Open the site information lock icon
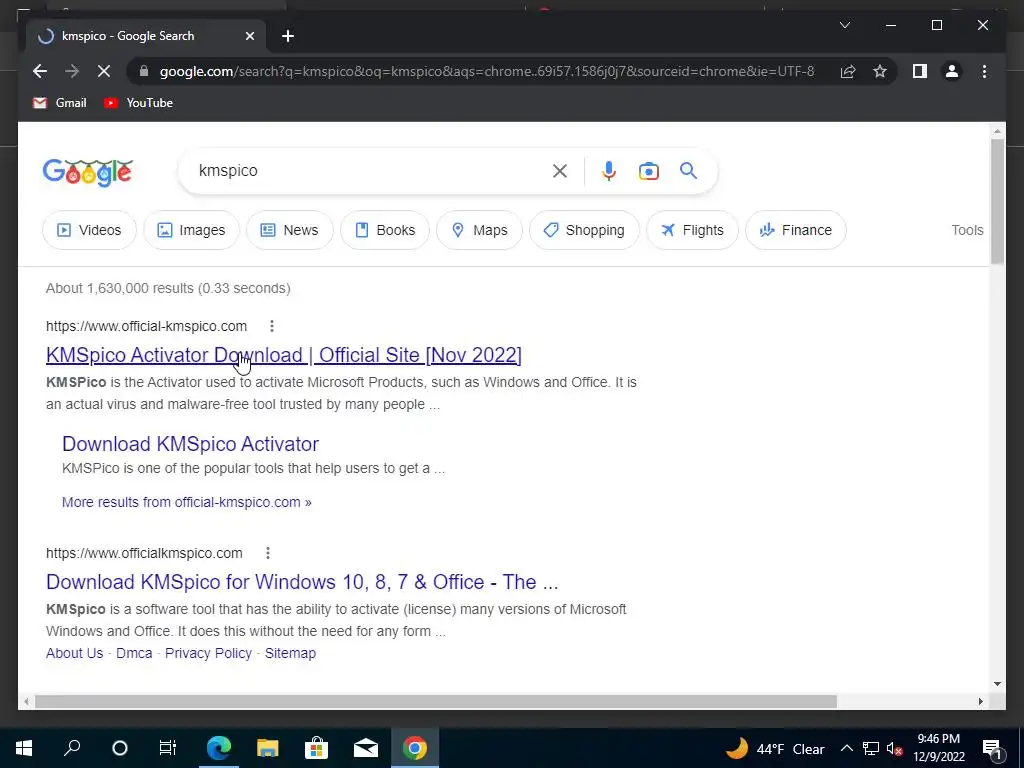Screen dimensions: 1024x768 (144, 71)
